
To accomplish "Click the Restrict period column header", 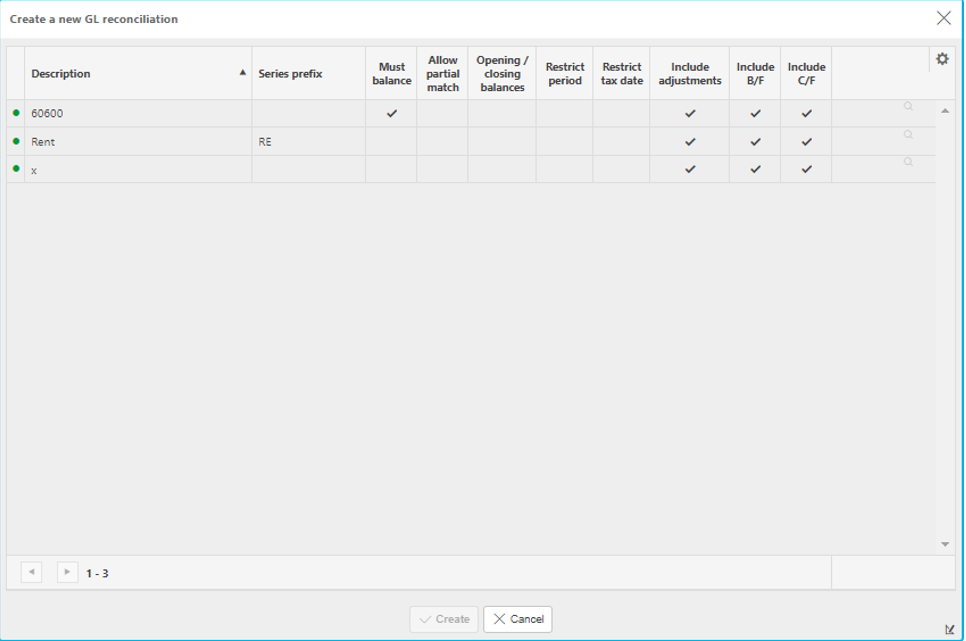I will click(x=564, y=73).
